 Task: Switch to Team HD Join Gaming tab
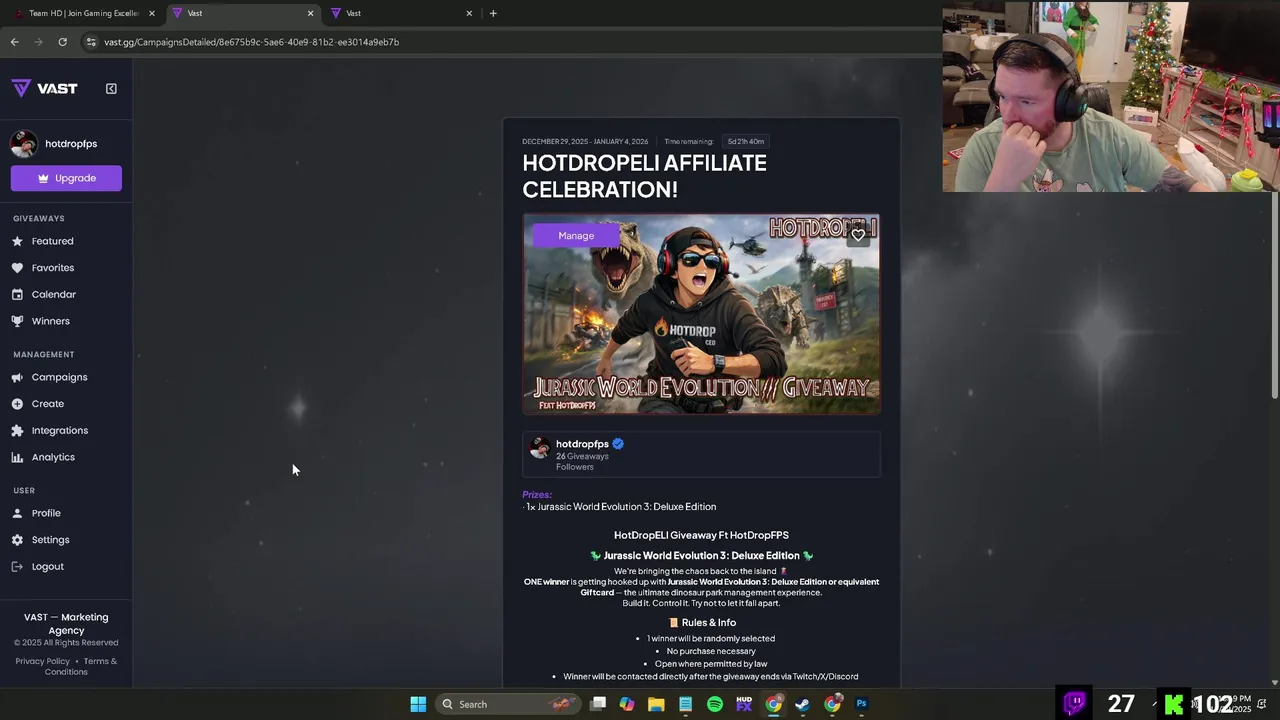pos(83,13)
